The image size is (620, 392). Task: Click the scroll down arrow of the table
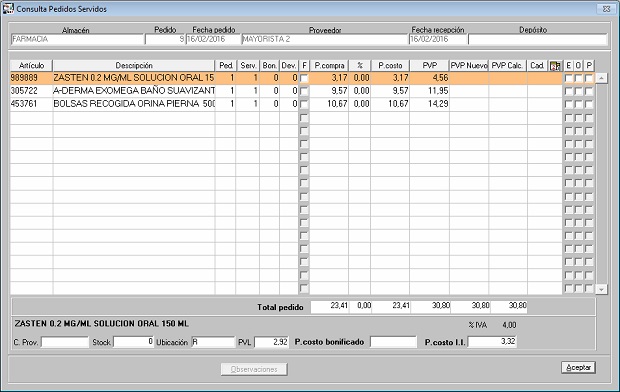click(x=601, y=289)
